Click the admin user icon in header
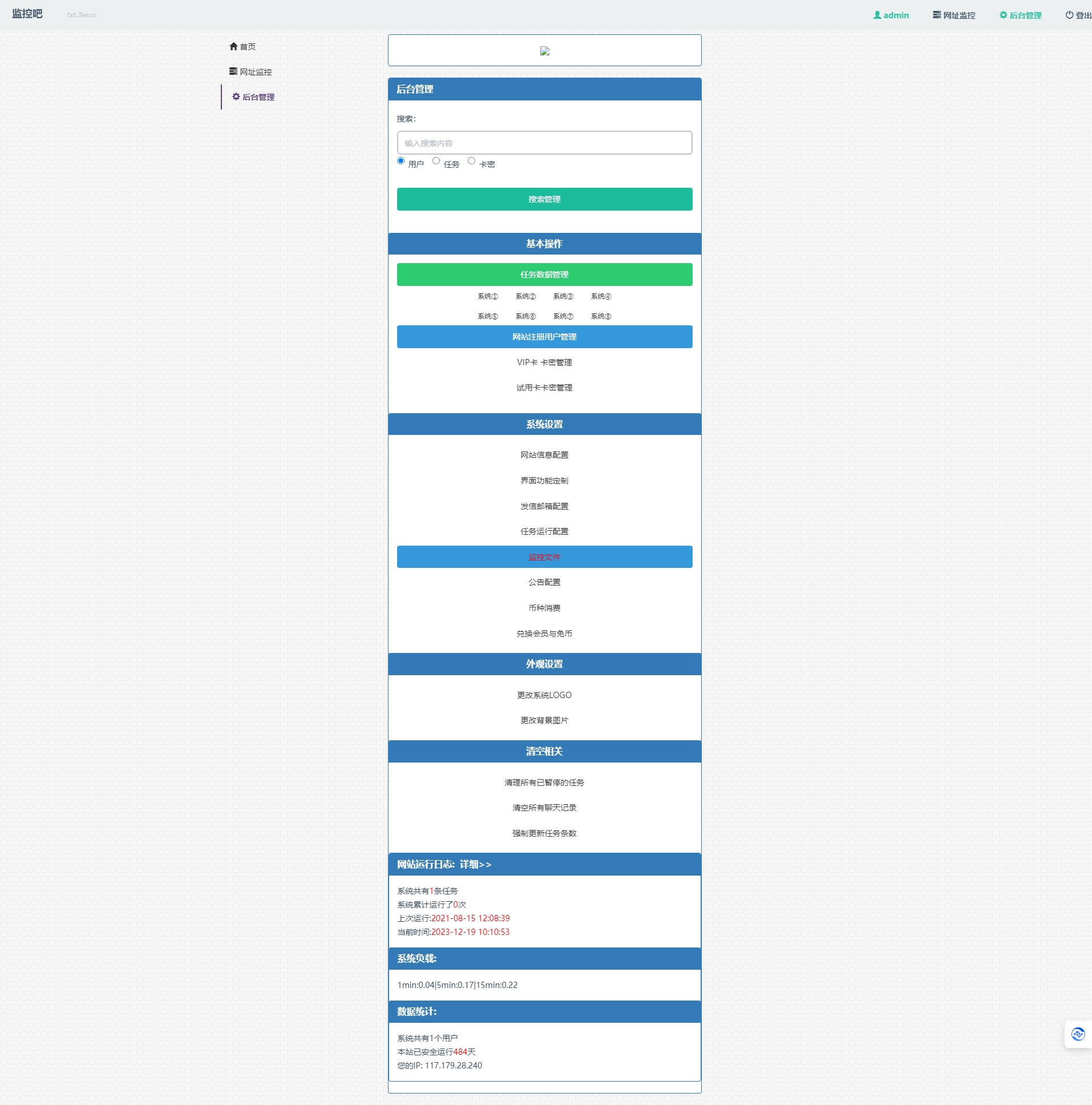1092x1105 pixels. (x=877, y=15)
